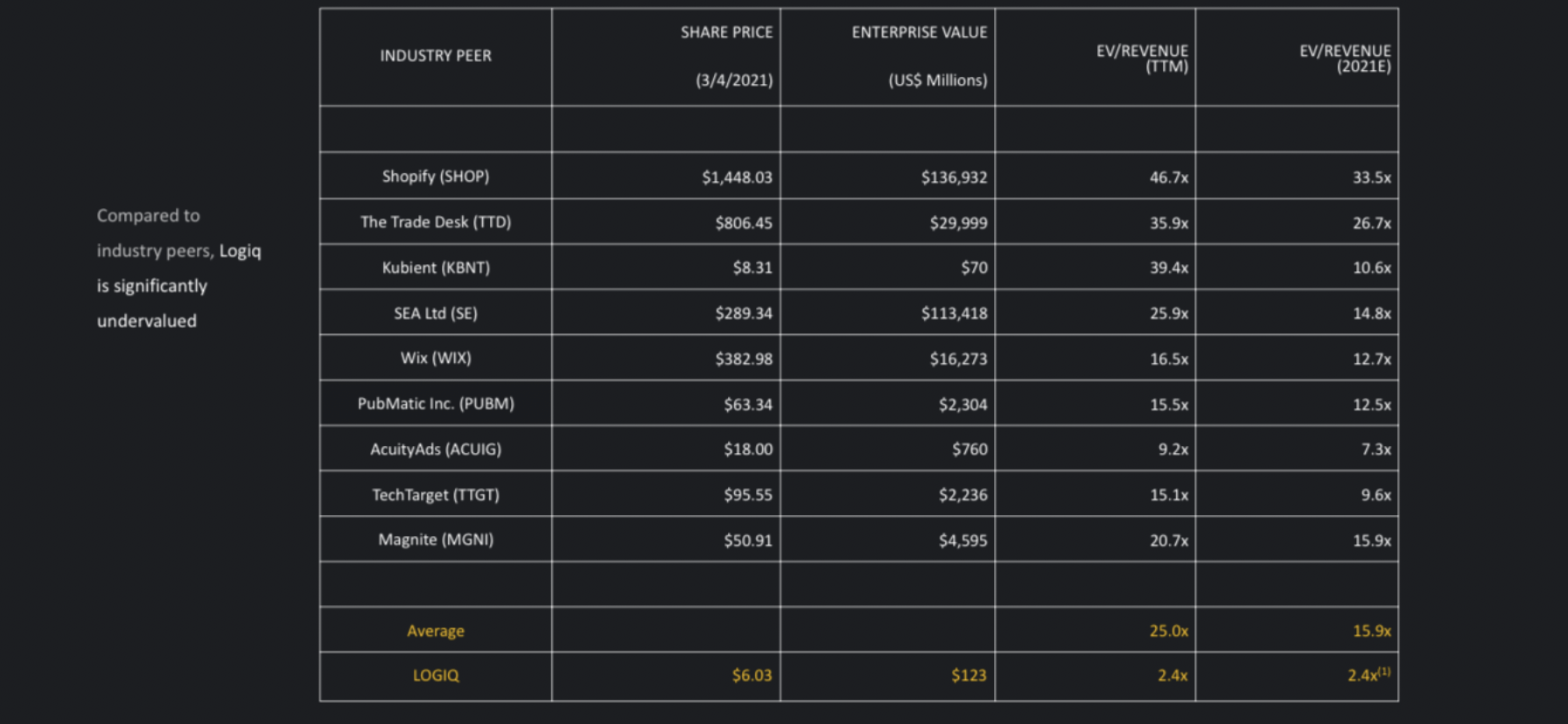Image resolution: width=1568 pixels, height=724 pixels.
Task: Select Magnite (MGNI) EV/Revenue 20.7x value
Action: pos(1169,540)
